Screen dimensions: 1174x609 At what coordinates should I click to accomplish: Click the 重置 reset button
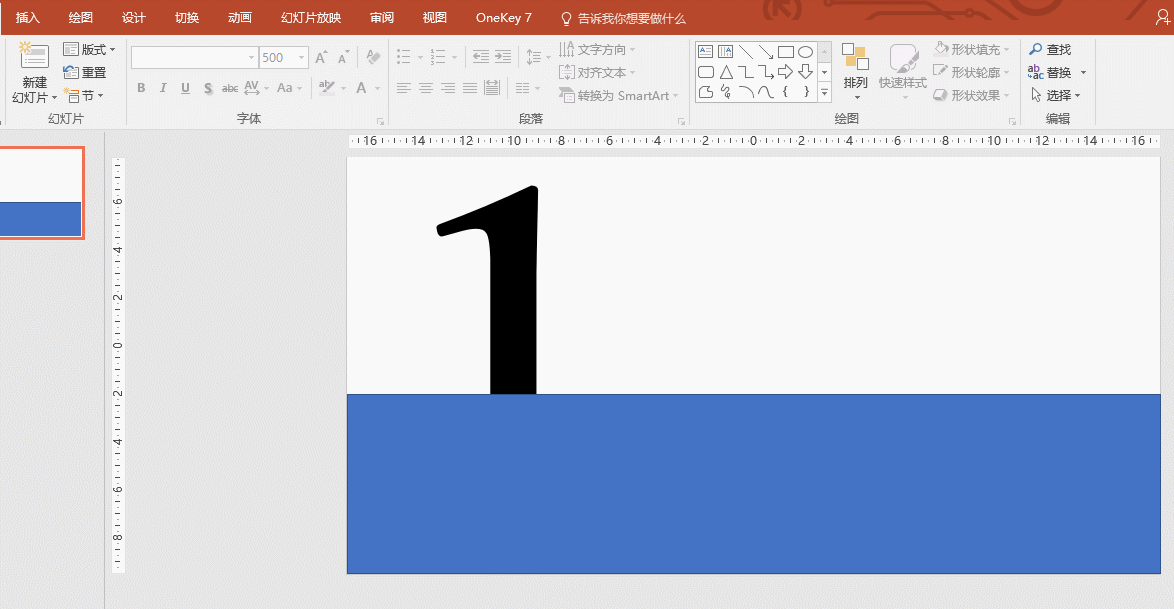click(x=85, y=73)
